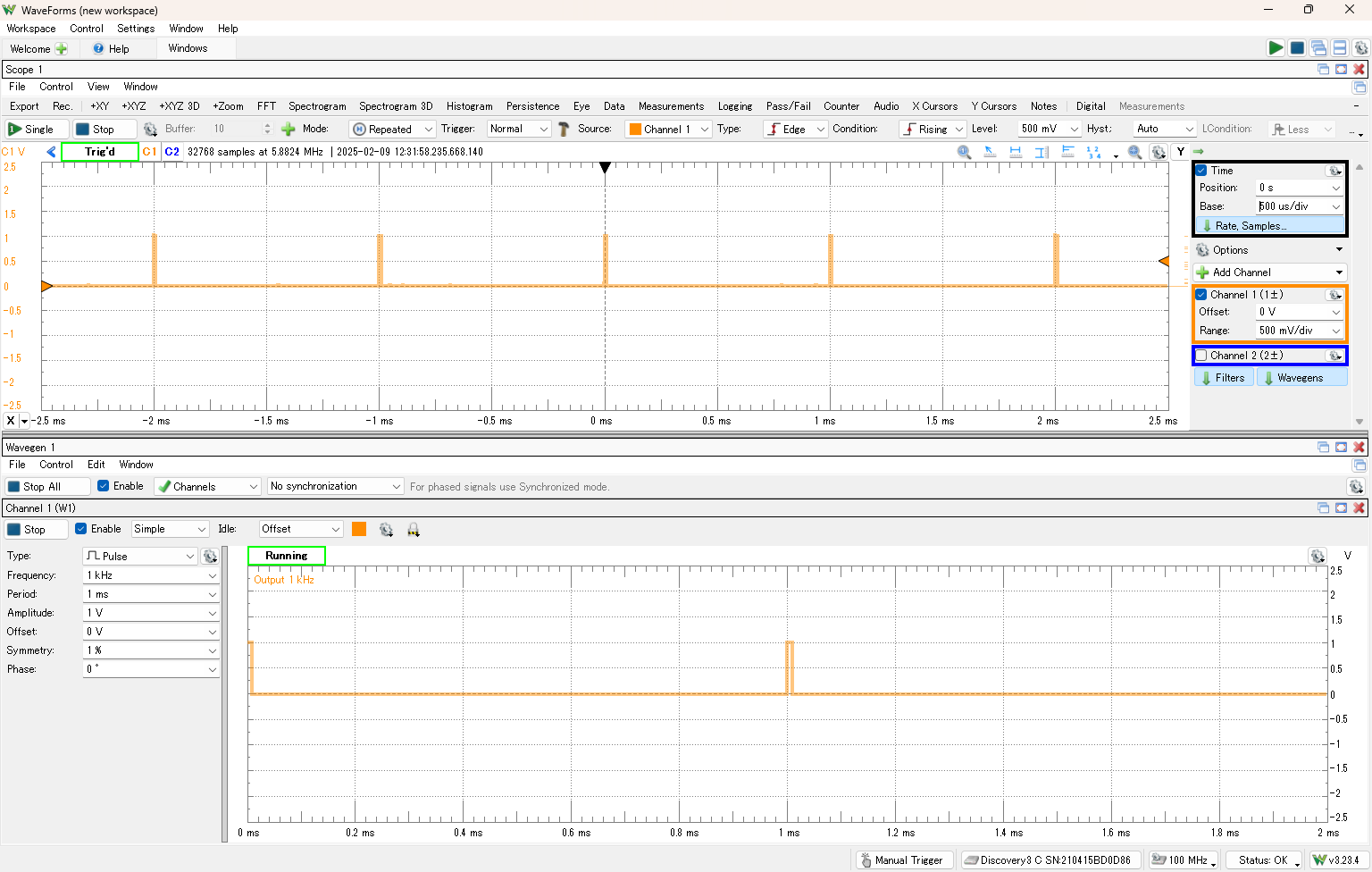Click the Wavegen lock icon
Image resolution: width=1372 pixels, height=872 pixels.
[x=414, y=530]
